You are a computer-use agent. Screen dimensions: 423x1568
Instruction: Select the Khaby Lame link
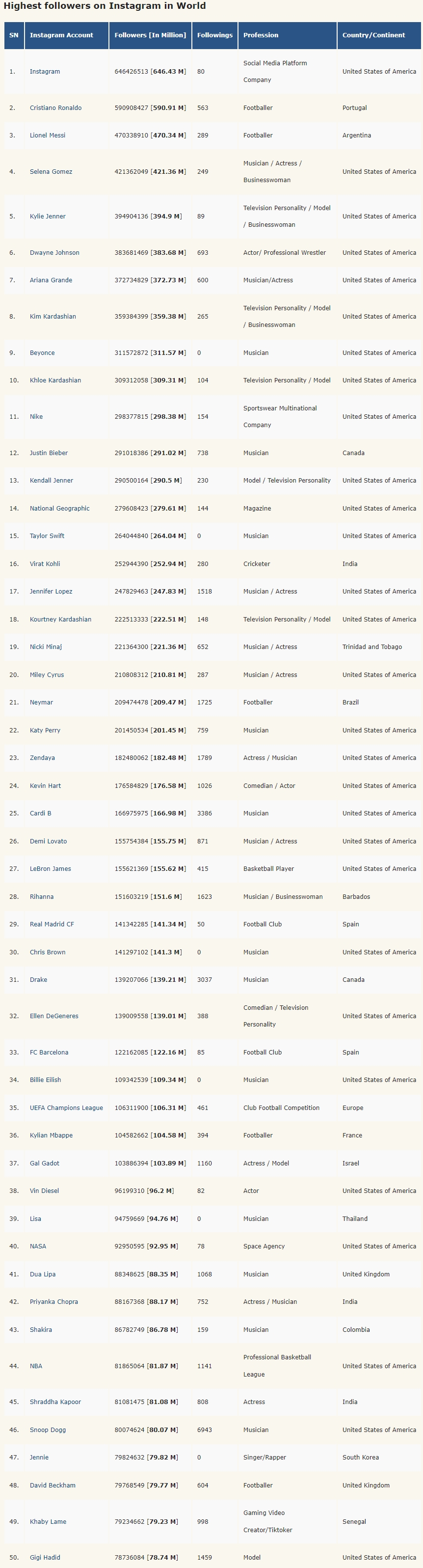(x=48, y=1522)
